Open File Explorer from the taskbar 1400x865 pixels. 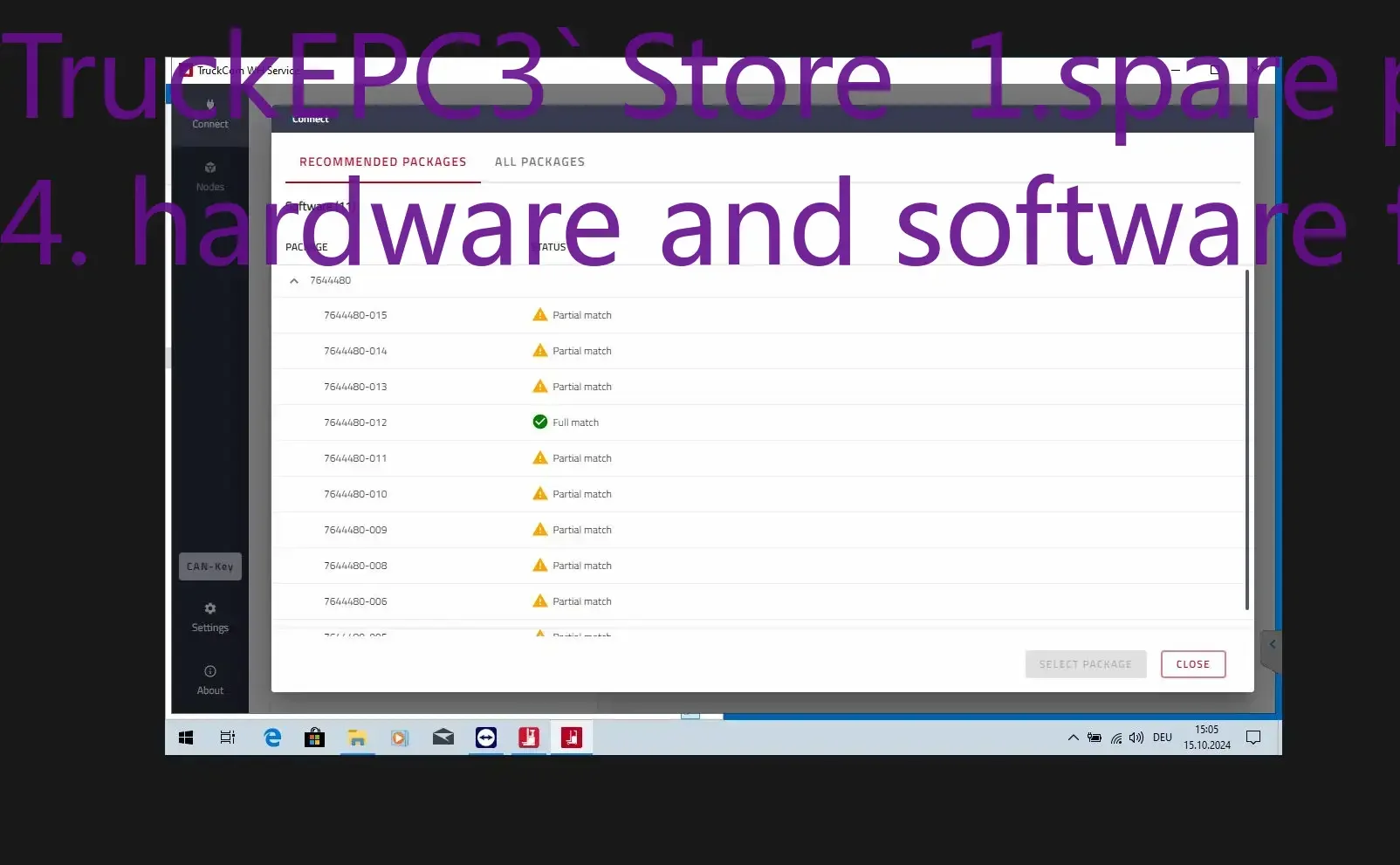(357, 738)
